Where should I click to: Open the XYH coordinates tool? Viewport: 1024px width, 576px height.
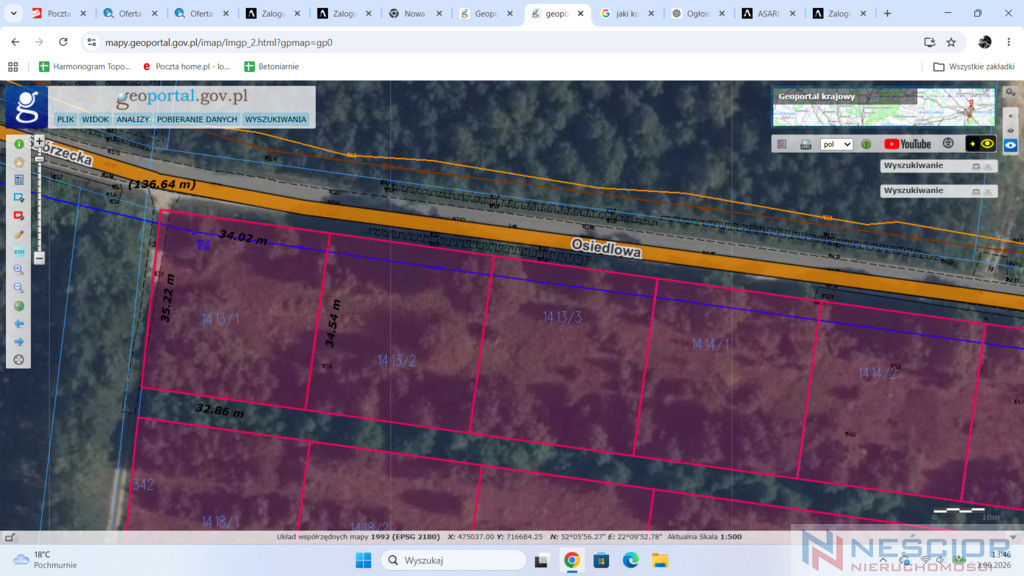coord(19,251)
